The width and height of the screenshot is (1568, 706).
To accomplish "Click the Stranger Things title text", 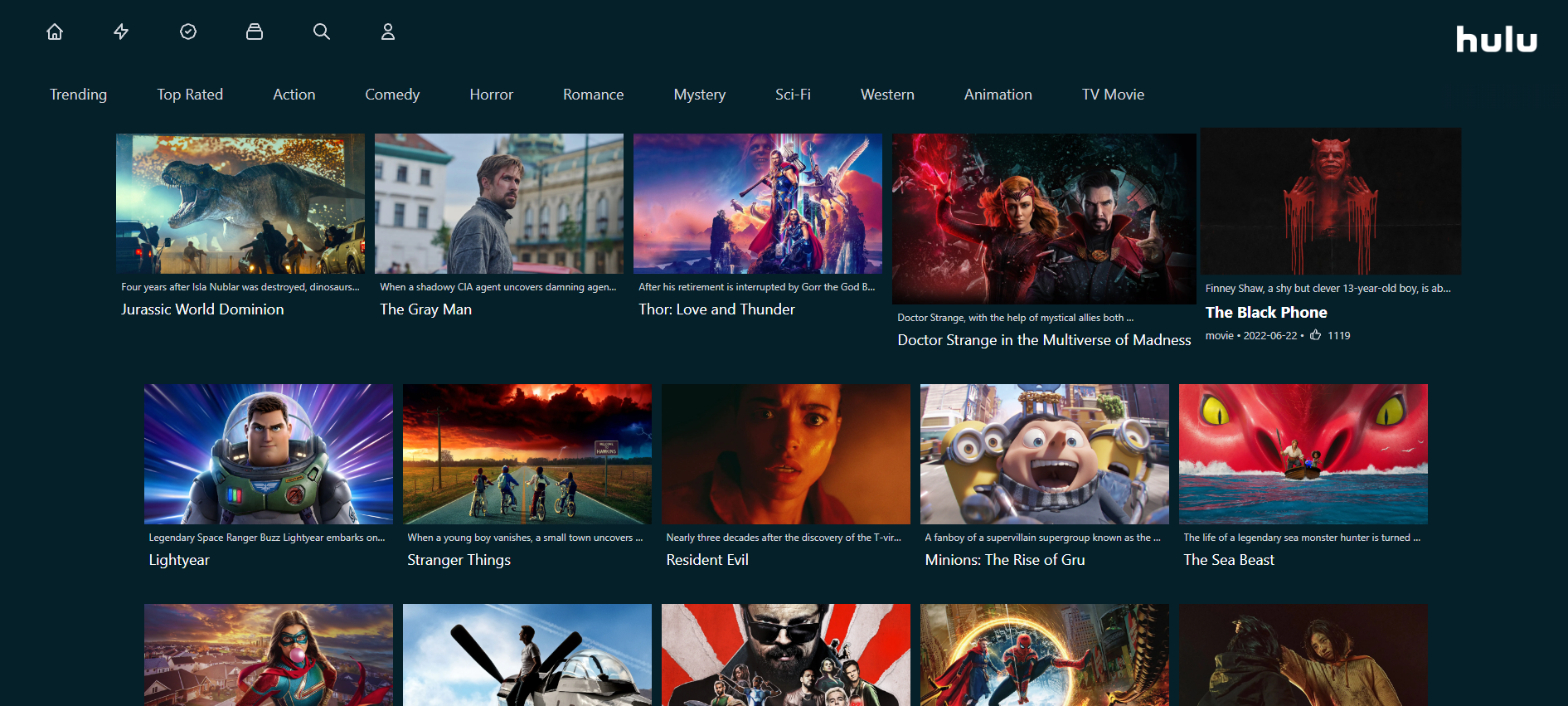I will click(459, 560).
